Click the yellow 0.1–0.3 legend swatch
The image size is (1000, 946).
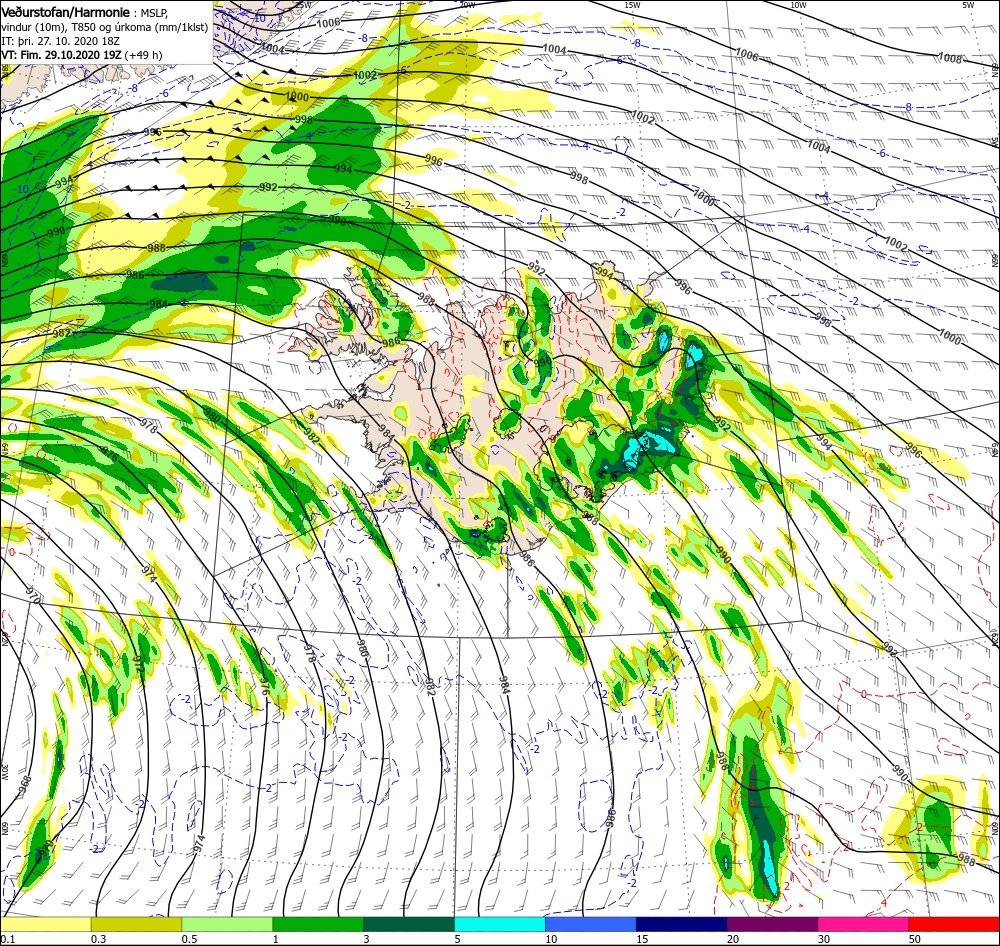click(45, 924)
